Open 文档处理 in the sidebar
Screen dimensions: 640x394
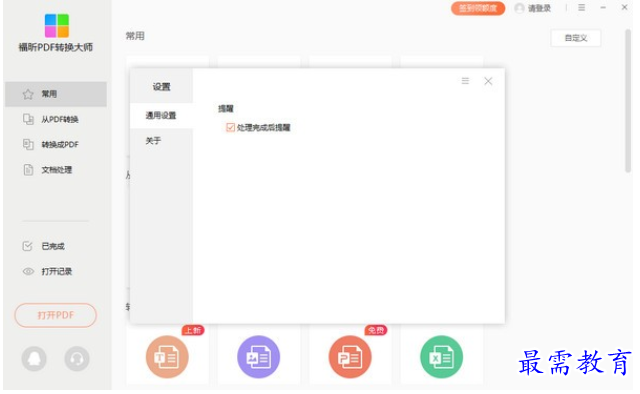tap(56, 170)
